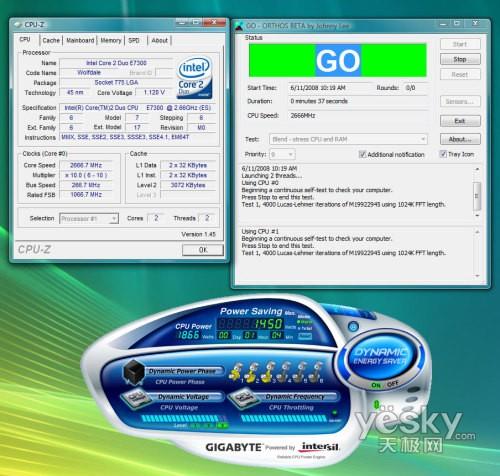
Task: Toggle the Additional notification checkbox
Action: click(x=362, y=154)
